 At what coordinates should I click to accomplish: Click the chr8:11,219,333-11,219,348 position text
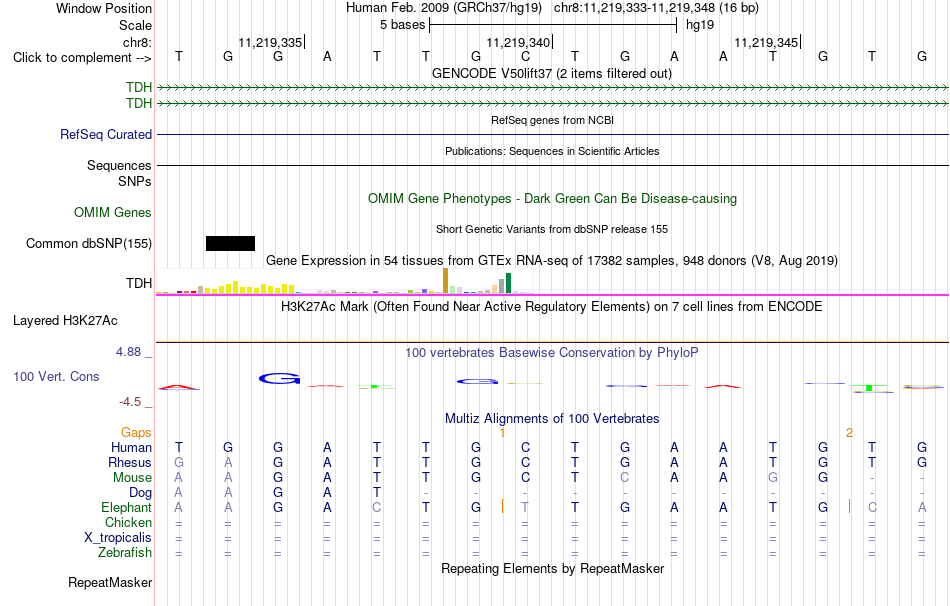pyautogui.click(x=656, y=8)
